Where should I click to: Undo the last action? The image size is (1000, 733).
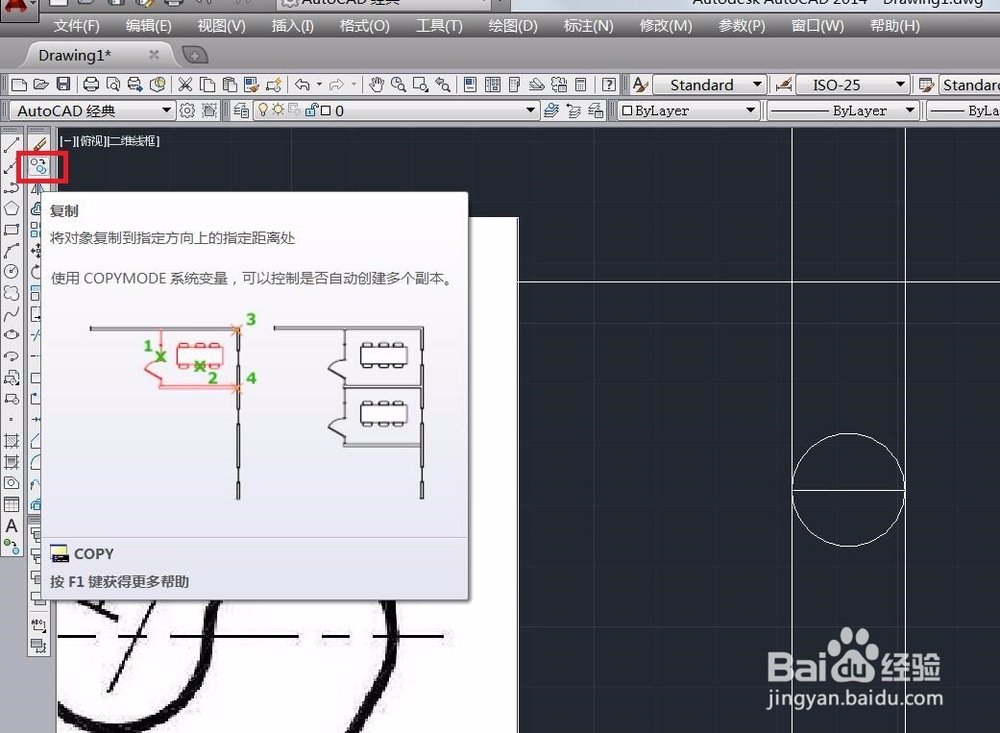click(x=302, y=84)
